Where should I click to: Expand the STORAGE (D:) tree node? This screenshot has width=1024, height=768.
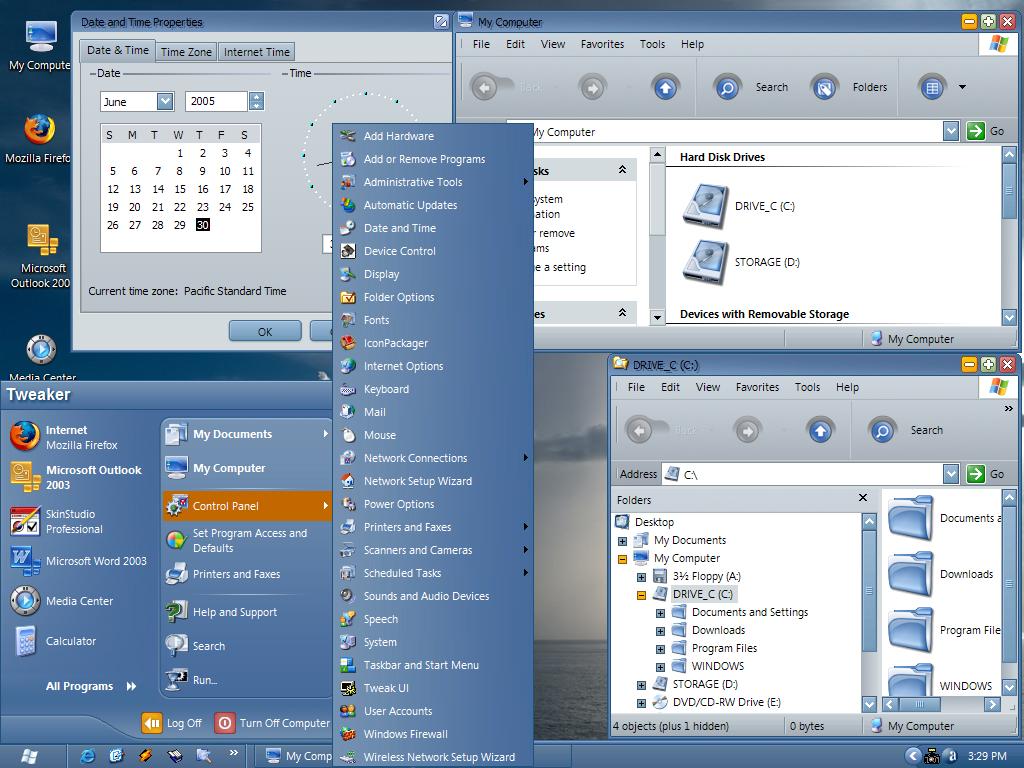pyautogui.click(x=641, y=685)
